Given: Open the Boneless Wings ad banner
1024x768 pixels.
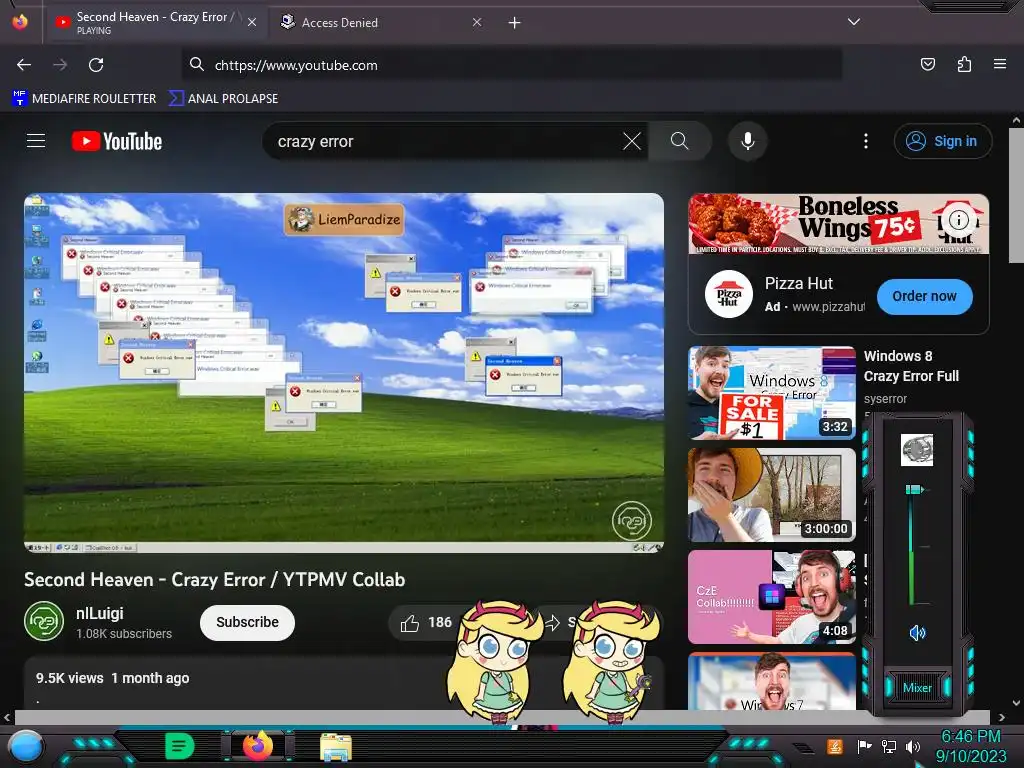Looking at the screenshot, I should [839, 223].
